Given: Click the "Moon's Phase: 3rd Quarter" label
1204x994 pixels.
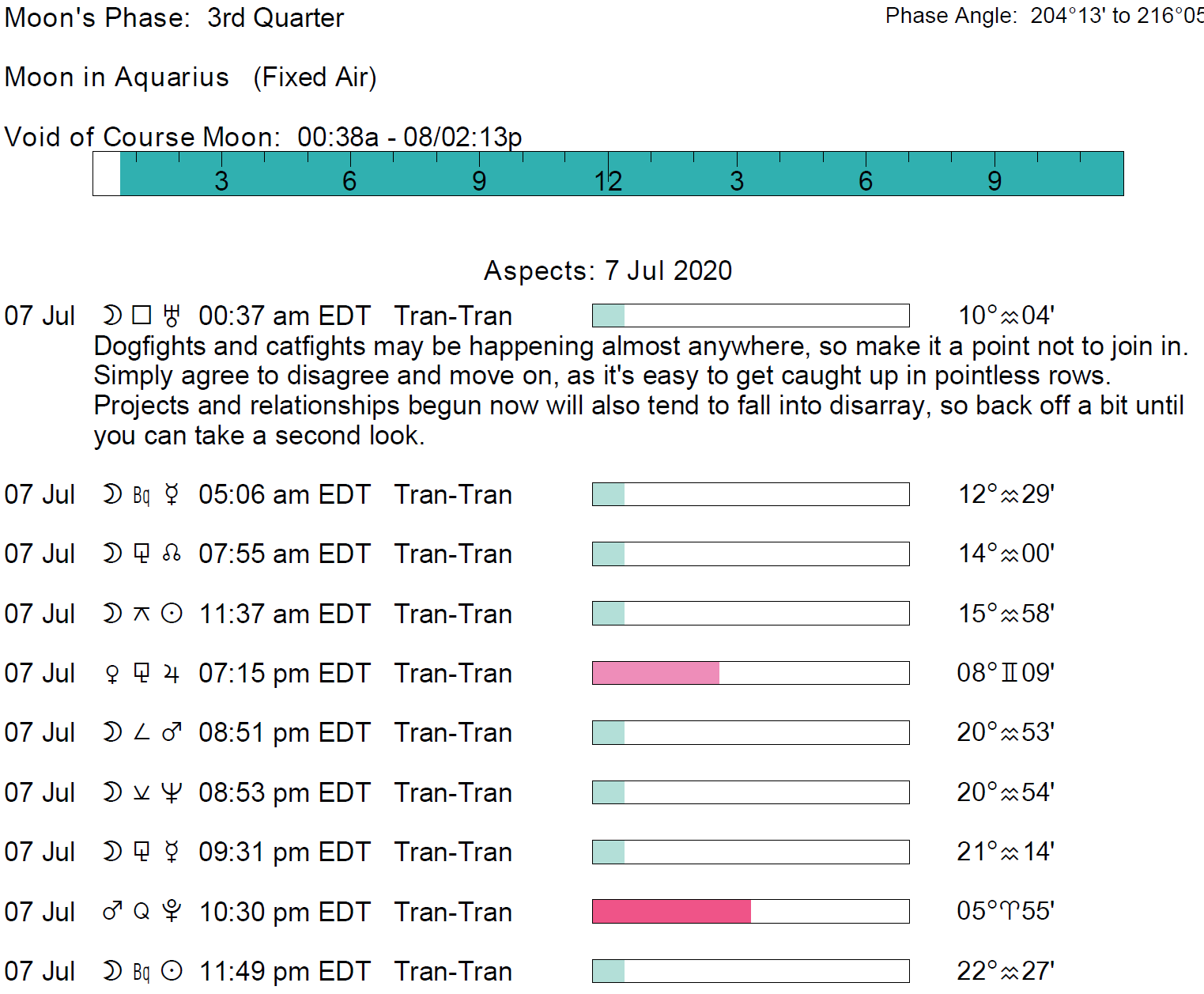Looking at the screenshot, I should [x=174, y=17].
